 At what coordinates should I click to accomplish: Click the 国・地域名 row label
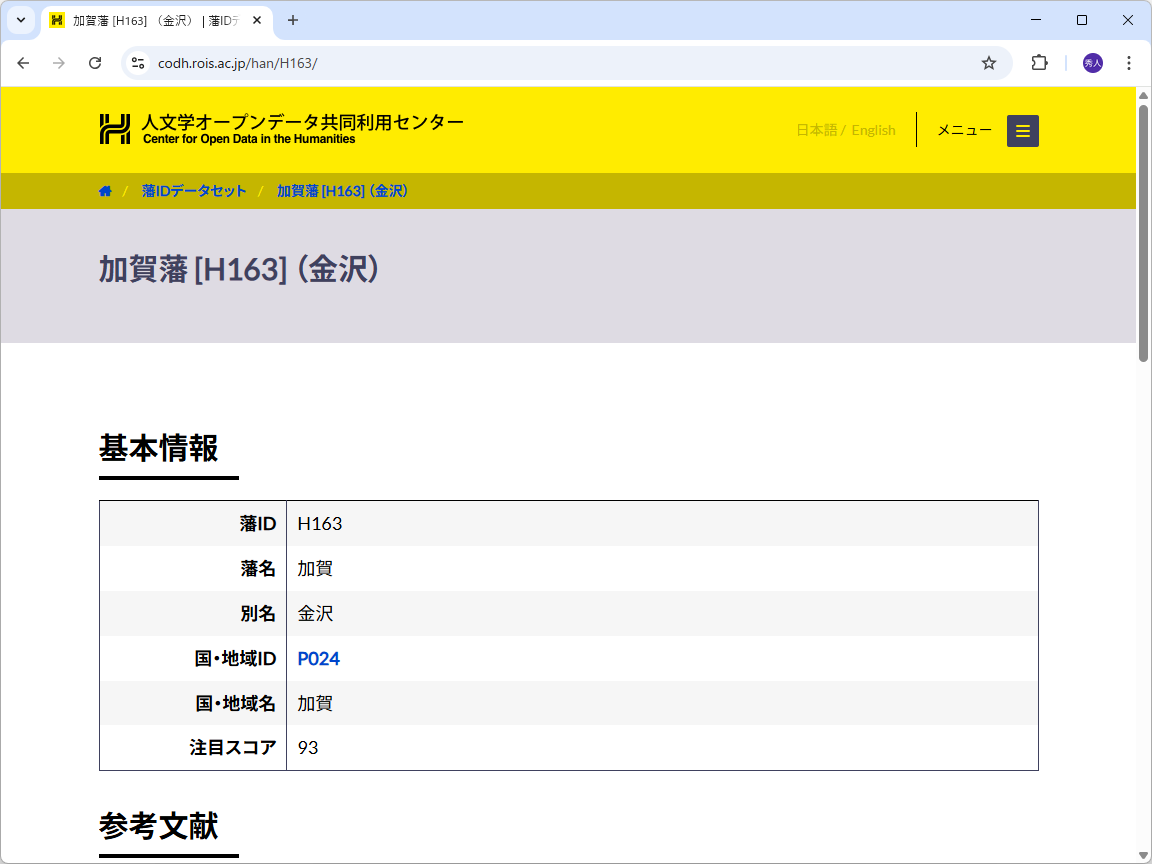tap(235, 703)
